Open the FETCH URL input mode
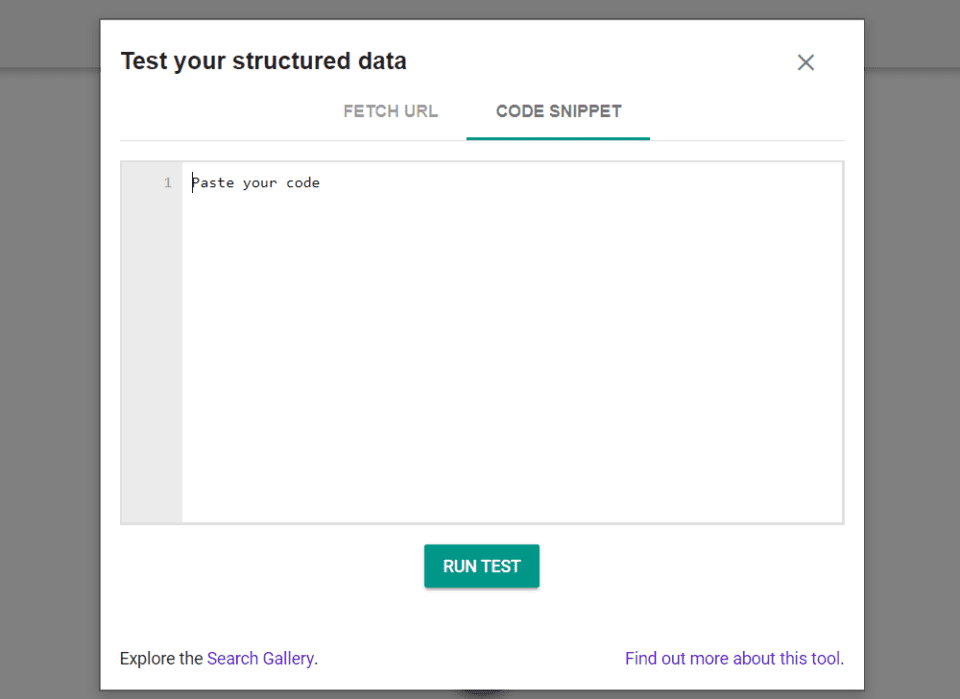Viewport: 960px width, 699px height. [390, 111]
